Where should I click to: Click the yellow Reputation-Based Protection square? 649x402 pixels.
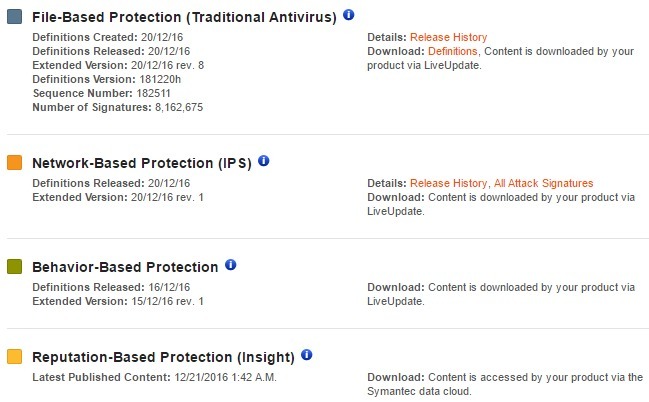point(14,357)
